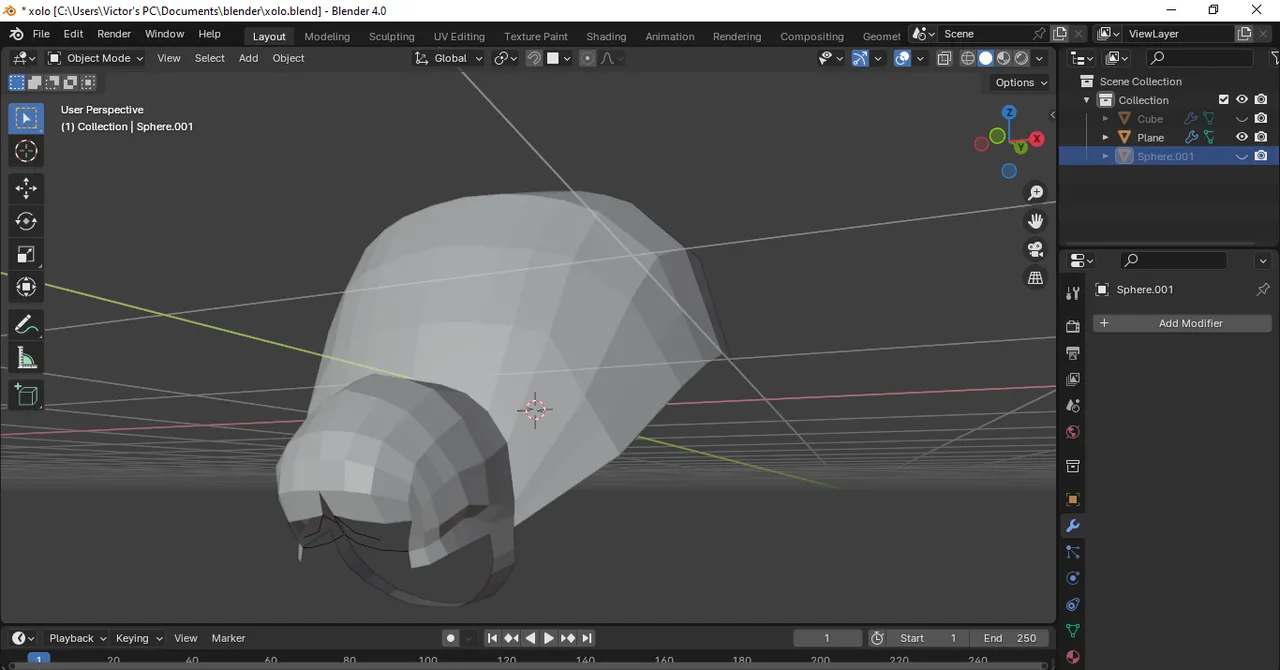
Task: Show the hidden Sphere.001 object
Action: pyautogui.click(x=1242, y=156)
